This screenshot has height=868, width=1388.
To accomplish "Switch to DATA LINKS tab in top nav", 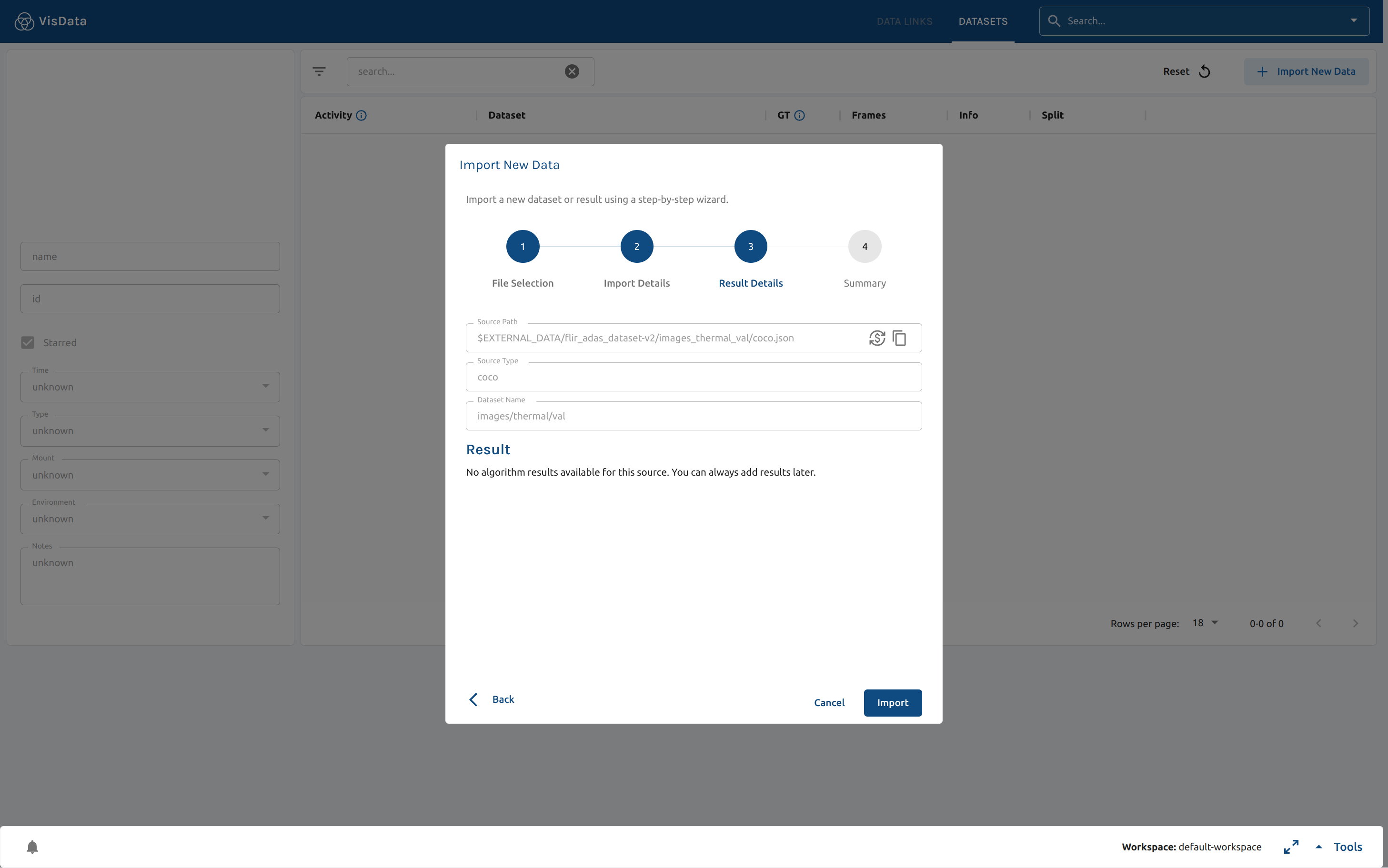I will 903,21.
